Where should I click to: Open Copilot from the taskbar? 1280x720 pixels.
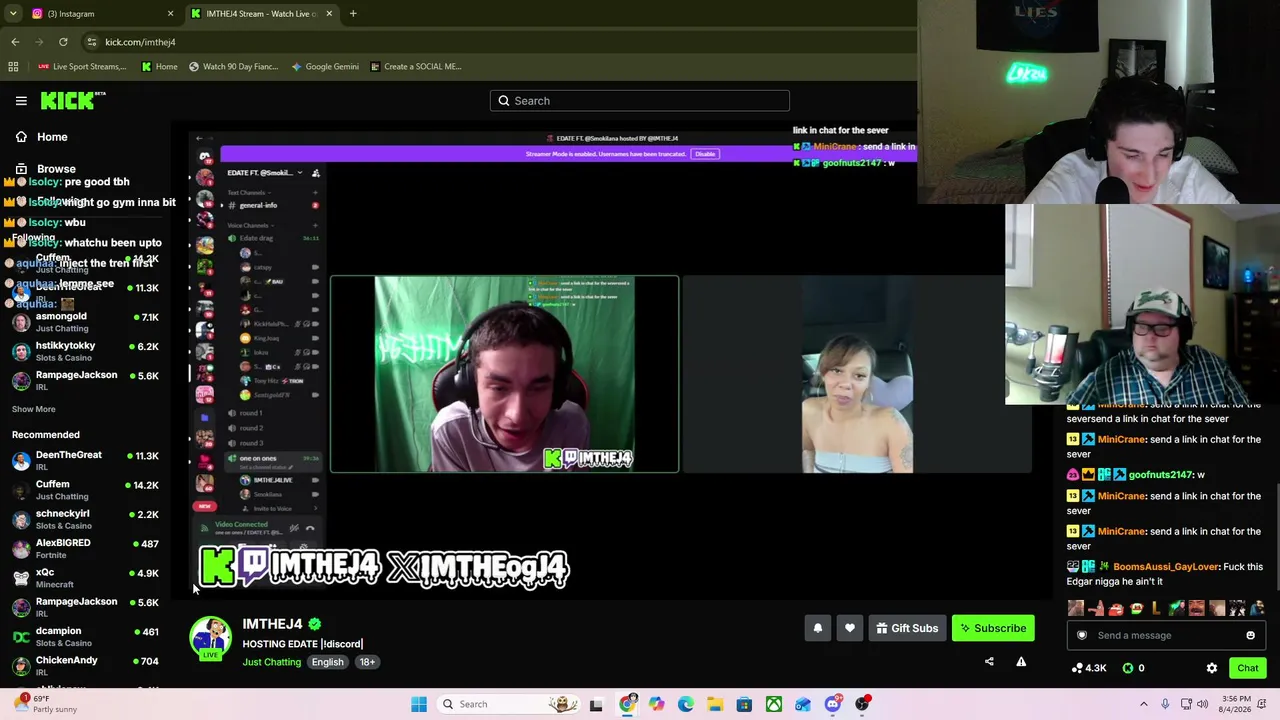[x=656, y=704]
